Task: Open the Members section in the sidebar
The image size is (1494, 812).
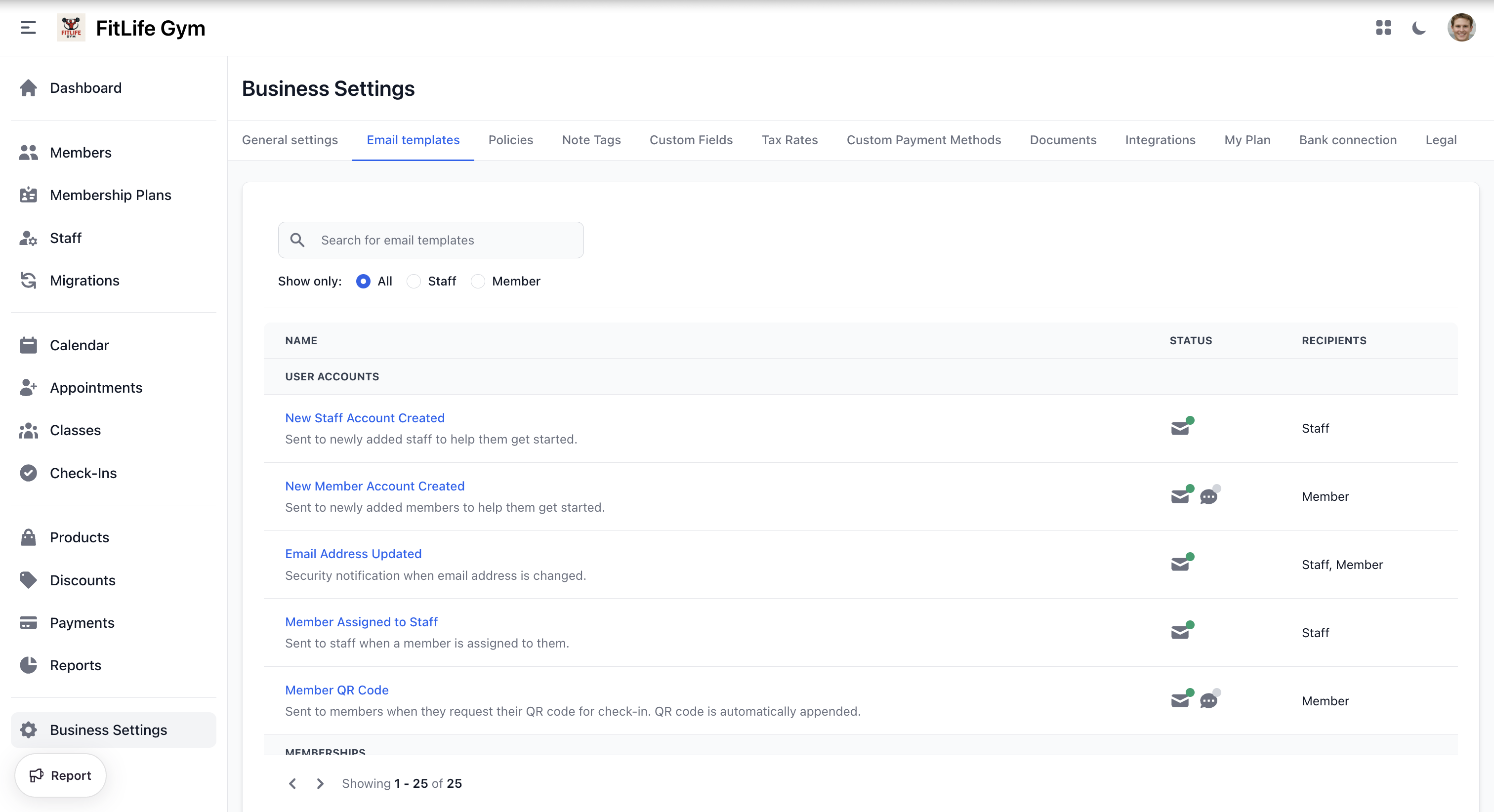Action: 80,153
